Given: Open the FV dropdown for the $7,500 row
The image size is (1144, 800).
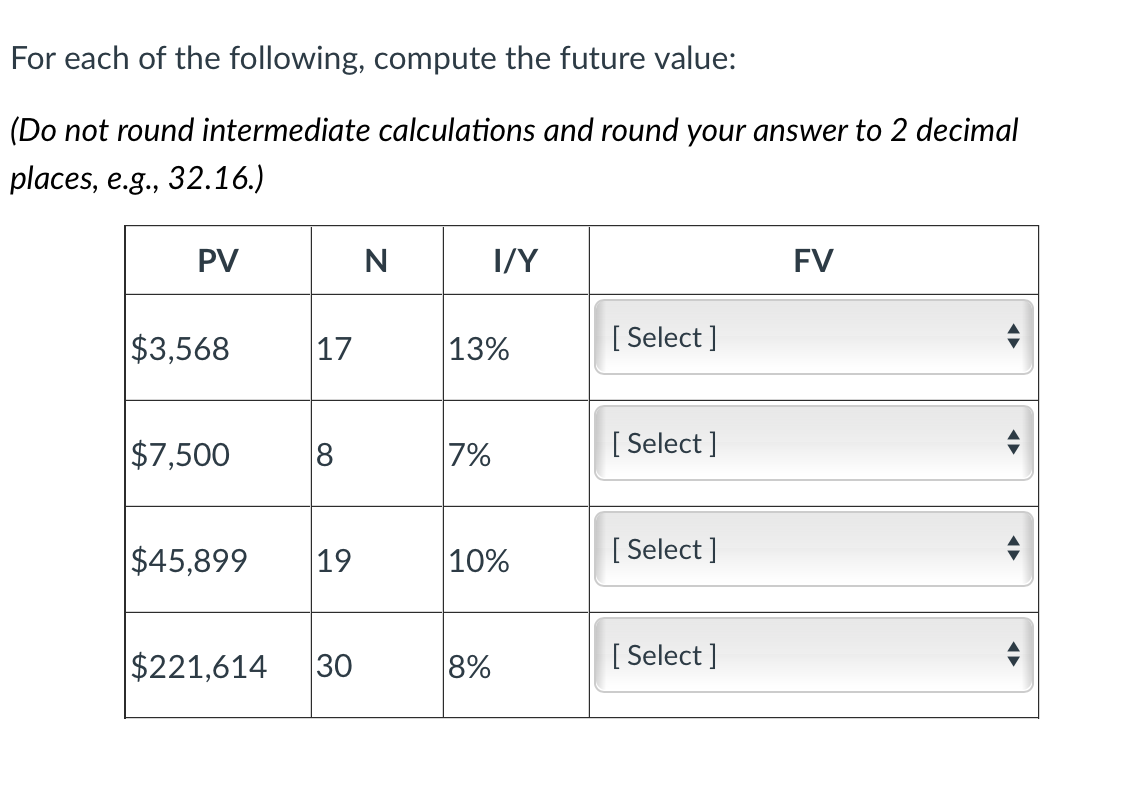Looking at the screenshot, I should [x=813, y=444].
